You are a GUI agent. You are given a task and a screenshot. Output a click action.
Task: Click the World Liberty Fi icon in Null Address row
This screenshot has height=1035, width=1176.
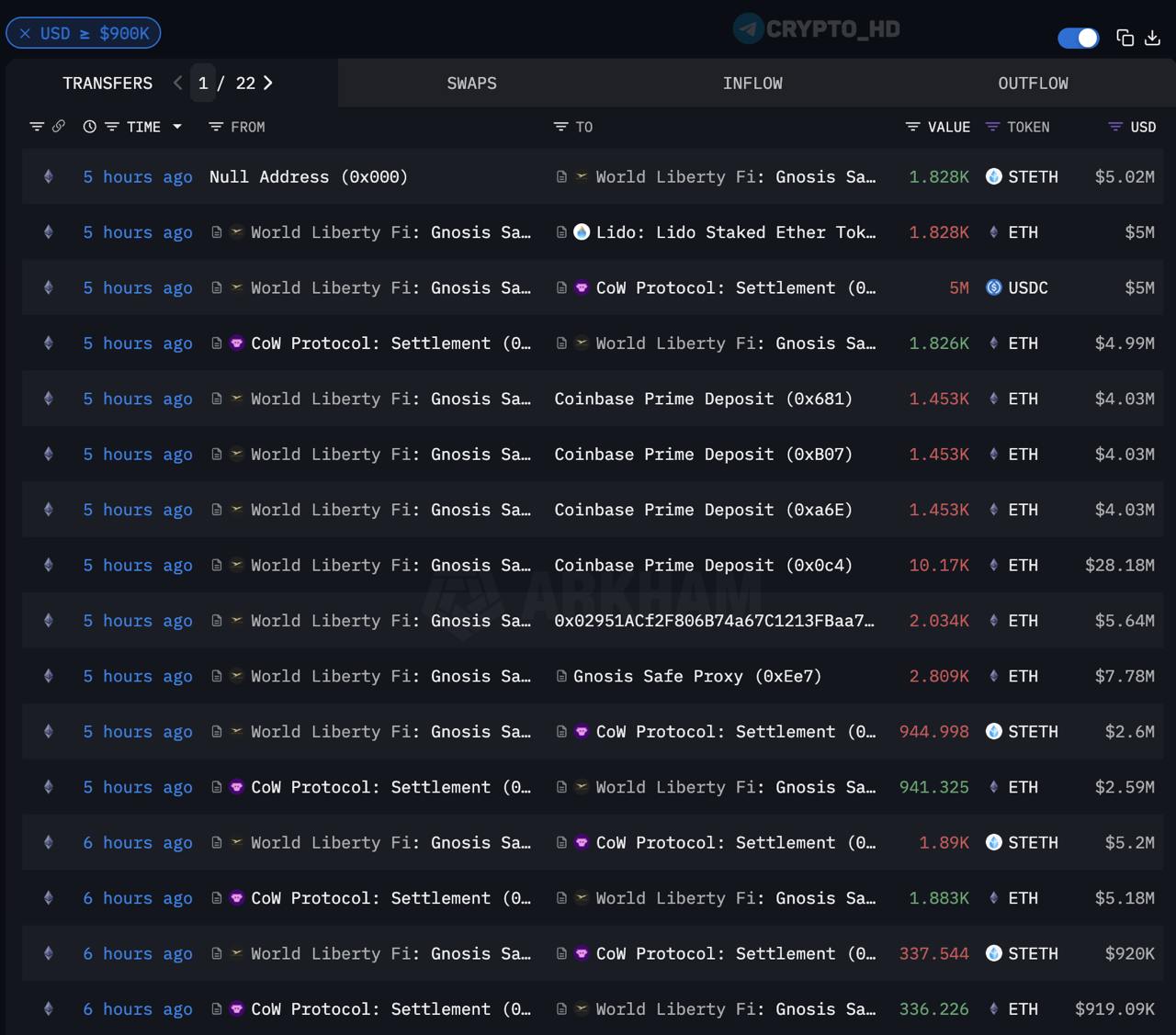582,176
